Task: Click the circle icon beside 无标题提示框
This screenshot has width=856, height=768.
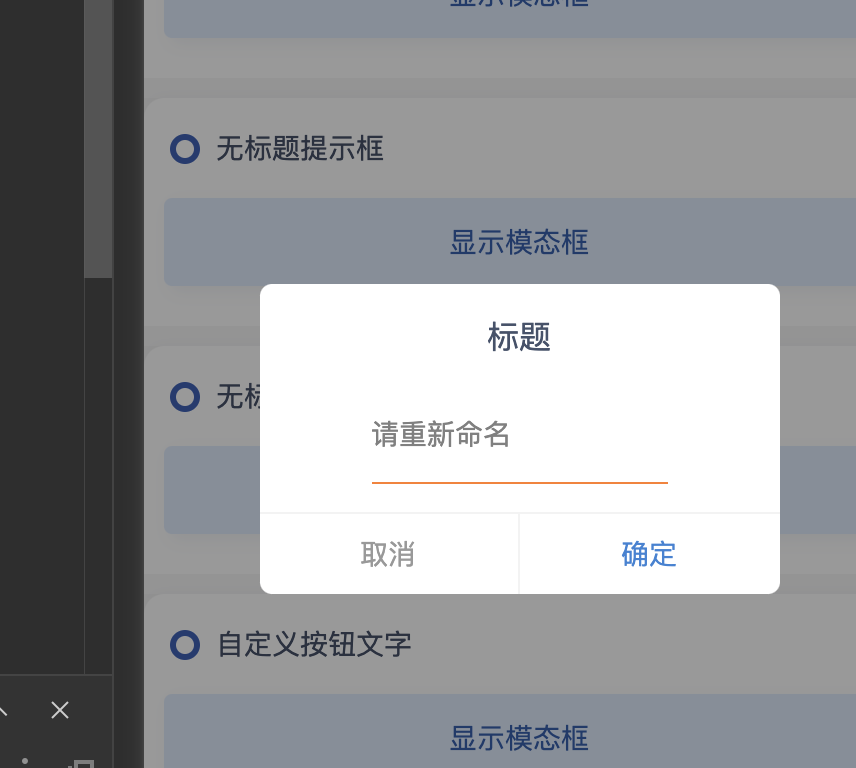Action: pyautogui.click(x=185, y=149)
